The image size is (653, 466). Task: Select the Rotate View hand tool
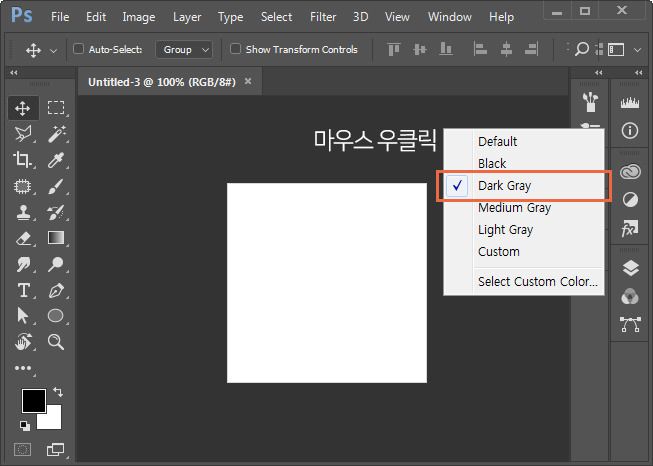[x=22, y=342]
